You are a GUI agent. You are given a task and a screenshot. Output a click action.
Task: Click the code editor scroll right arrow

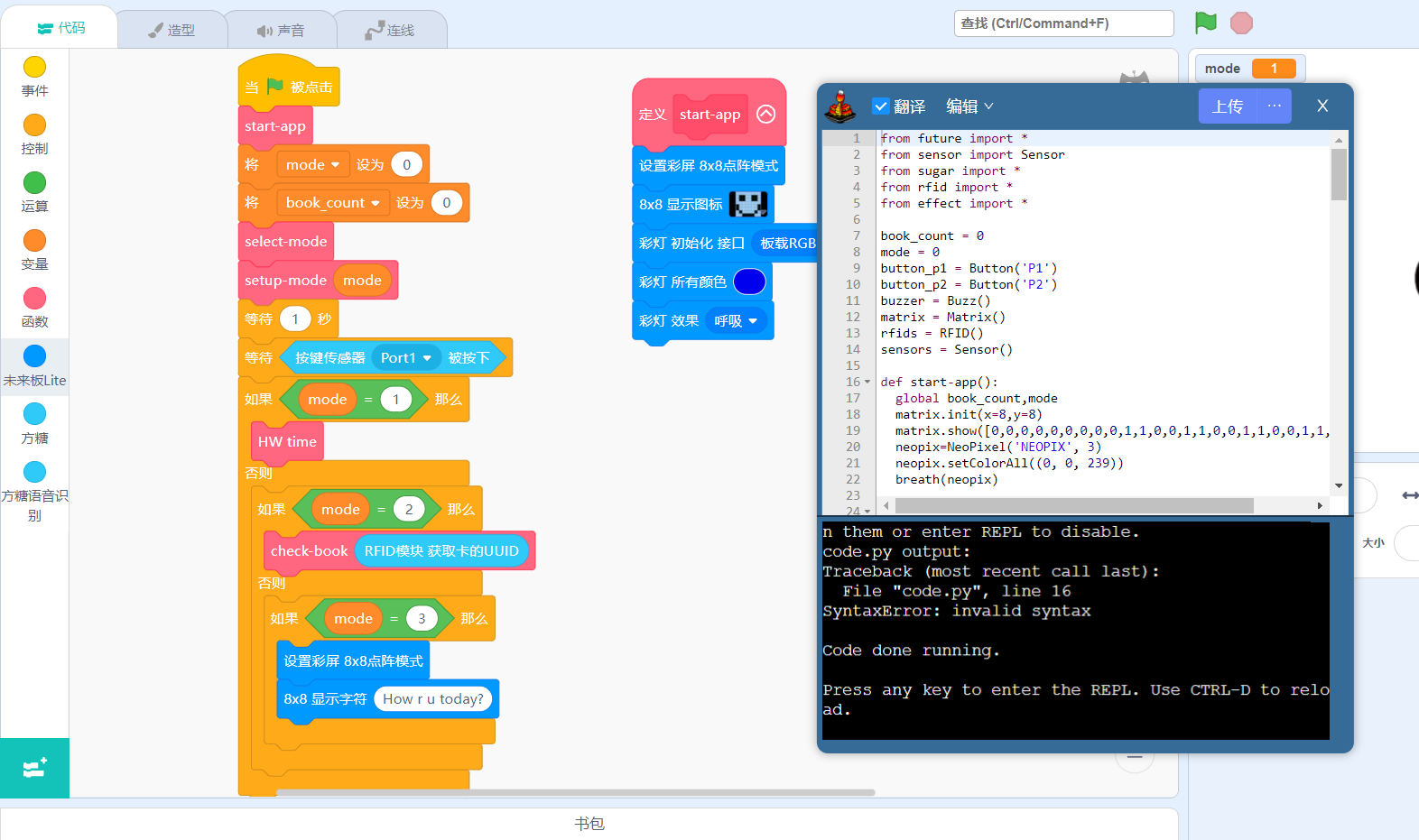(x=1320, y=505)
